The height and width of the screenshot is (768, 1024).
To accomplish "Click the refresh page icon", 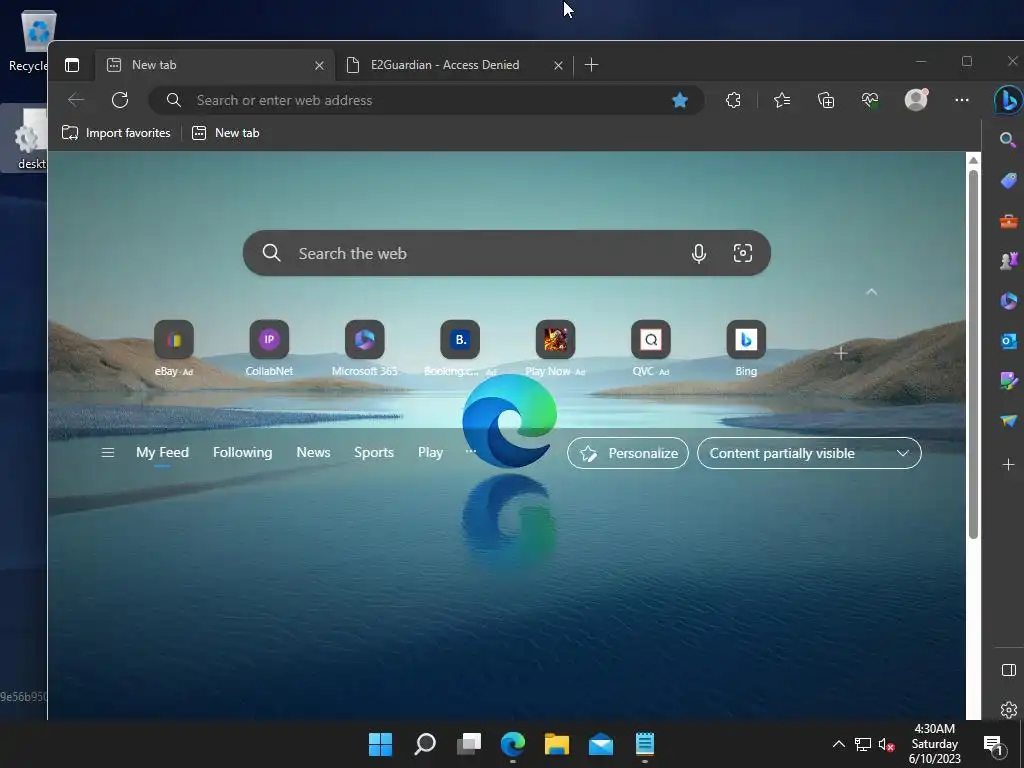I will click(120, 100).
